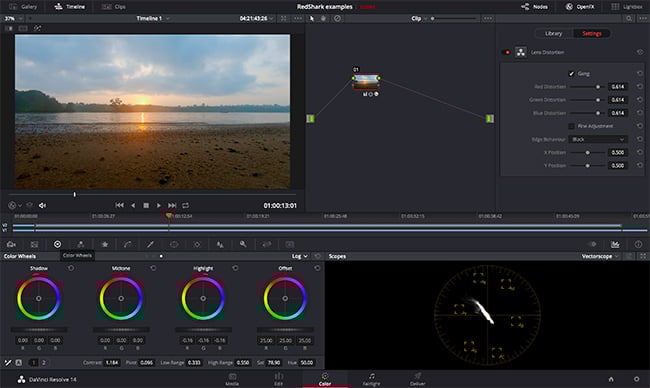Select the Color Wheels palette icon

pyautogui.click(x=58, y=245)
